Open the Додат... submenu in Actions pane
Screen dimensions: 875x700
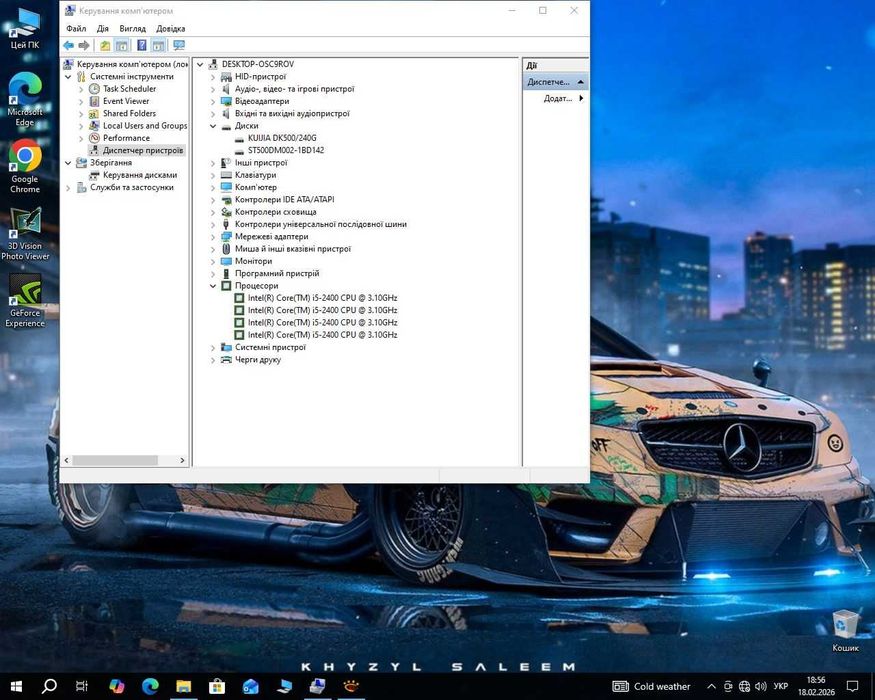pyautogui.click(x=564, y=98)
